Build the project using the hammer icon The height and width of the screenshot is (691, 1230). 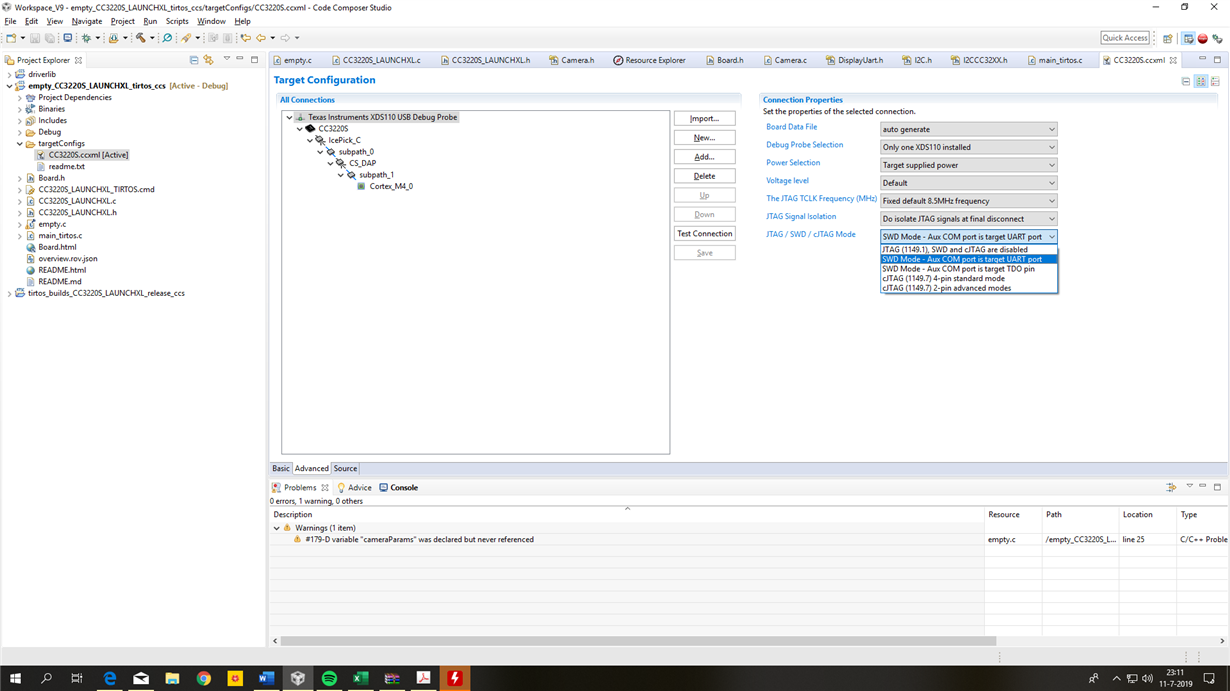(140, 38)
